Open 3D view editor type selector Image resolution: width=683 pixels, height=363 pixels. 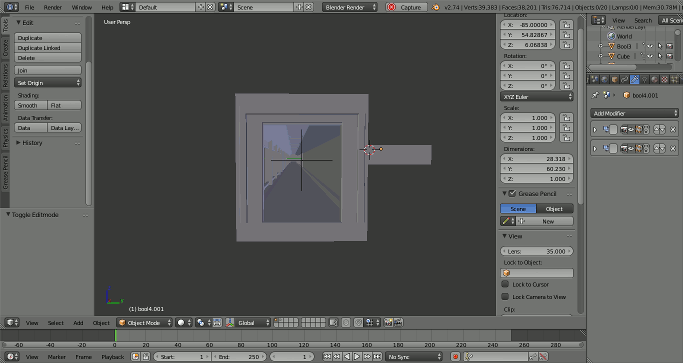click(12, 323)
